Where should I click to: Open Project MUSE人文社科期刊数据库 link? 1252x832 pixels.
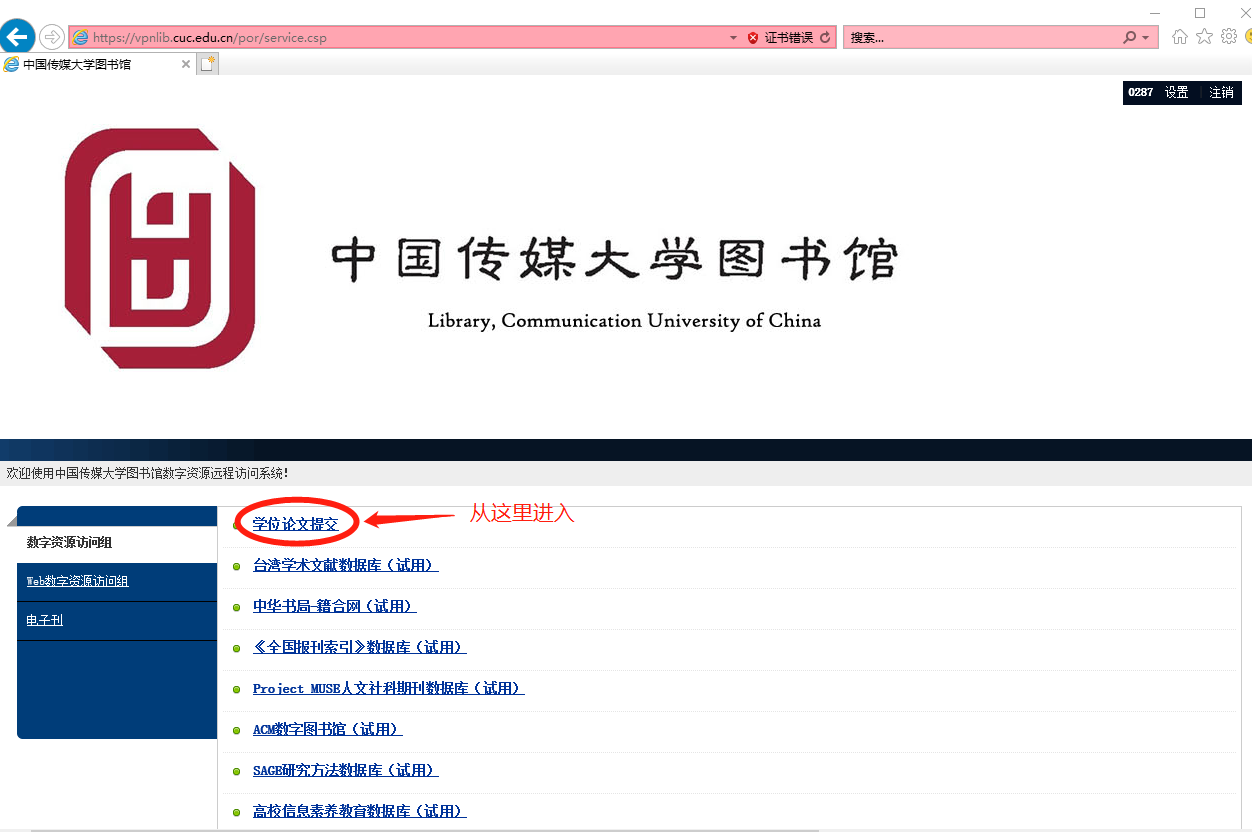[x=388, y=688]
